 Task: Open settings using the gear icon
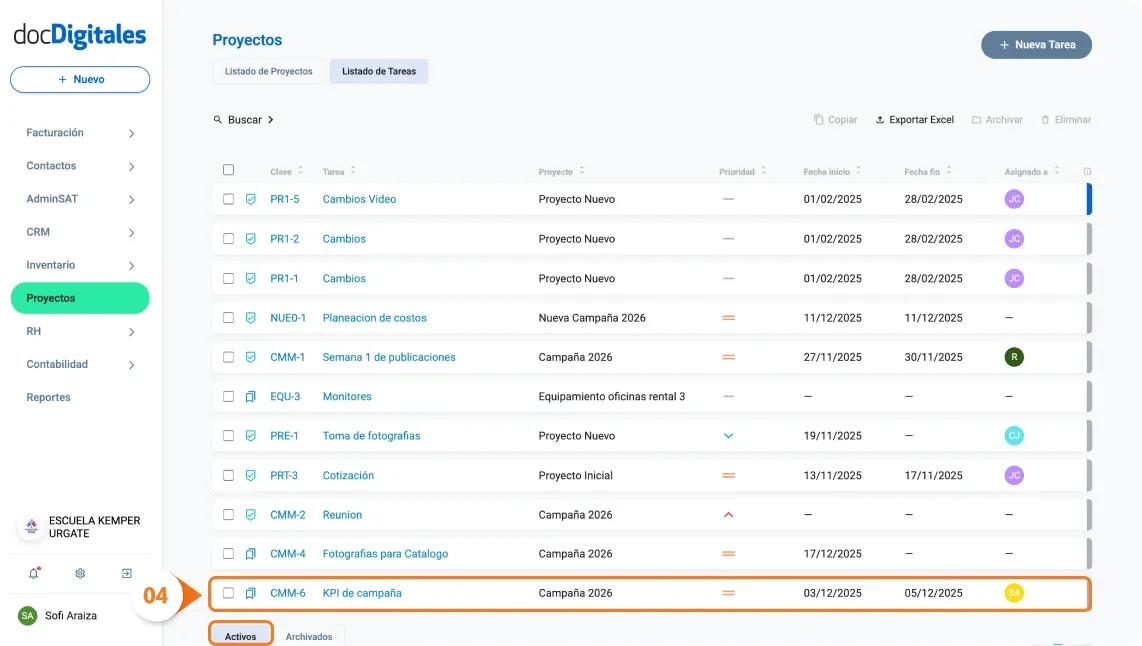(79, 572)
